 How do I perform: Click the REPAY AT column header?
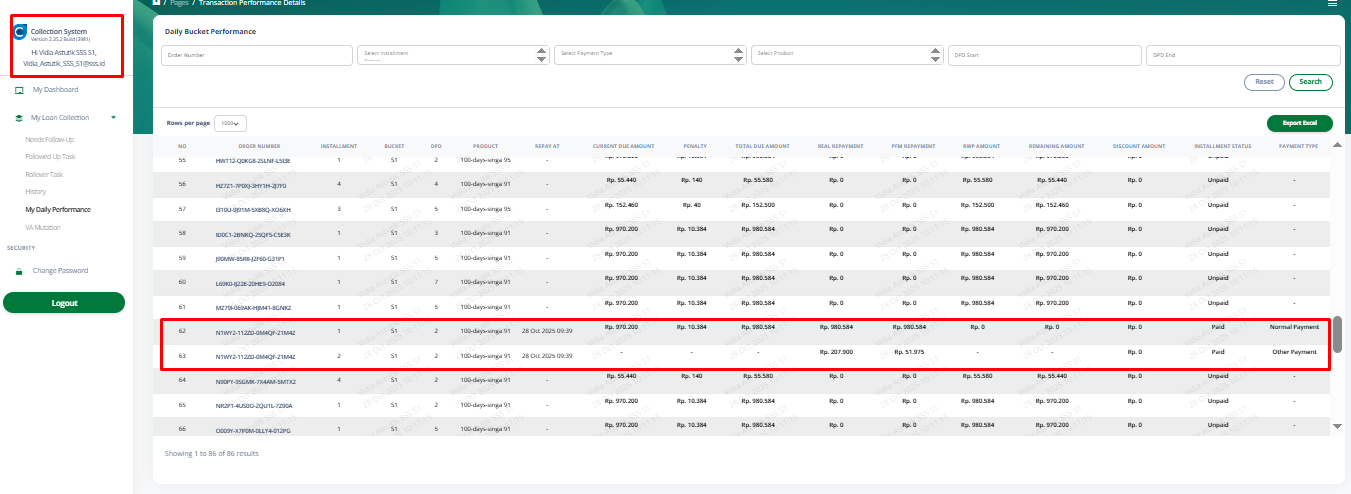(x=547, y=146)
